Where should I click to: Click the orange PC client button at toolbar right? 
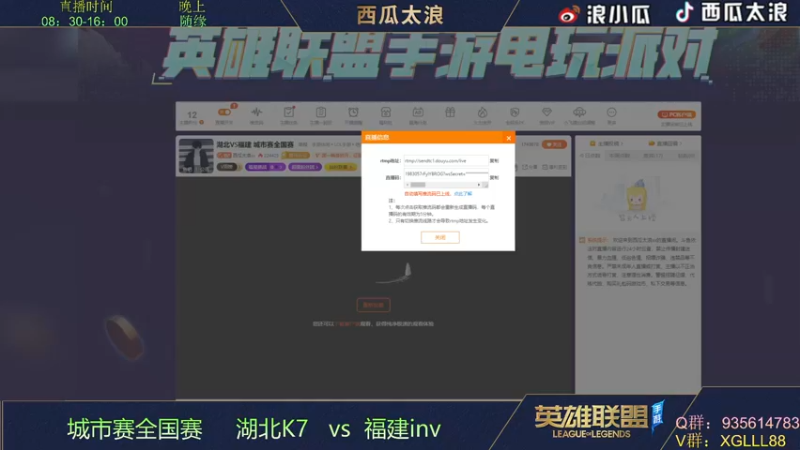(x=676, y=114)
